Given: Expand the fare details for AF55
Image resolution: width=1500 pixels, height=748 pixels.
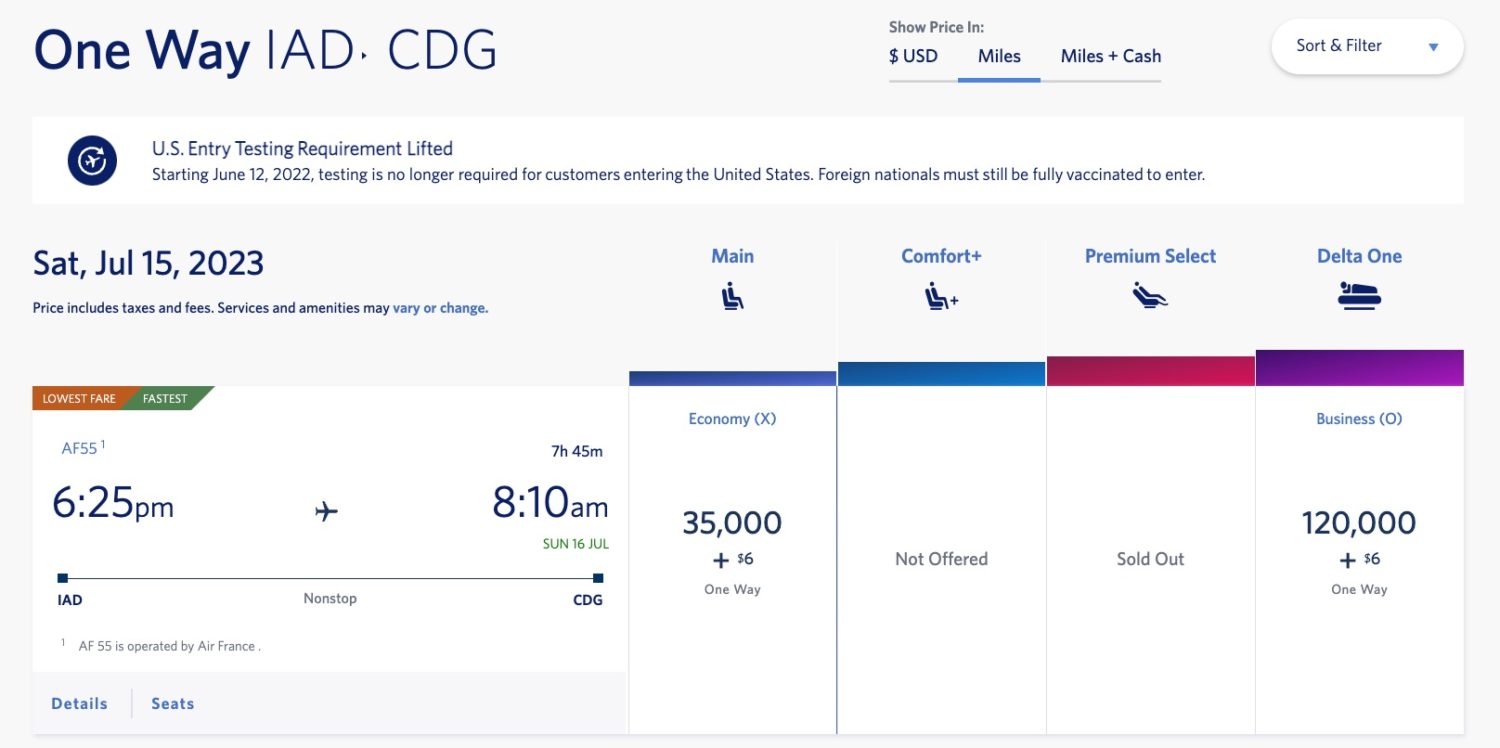Looking at the screenshot, I should click(79, 703).
